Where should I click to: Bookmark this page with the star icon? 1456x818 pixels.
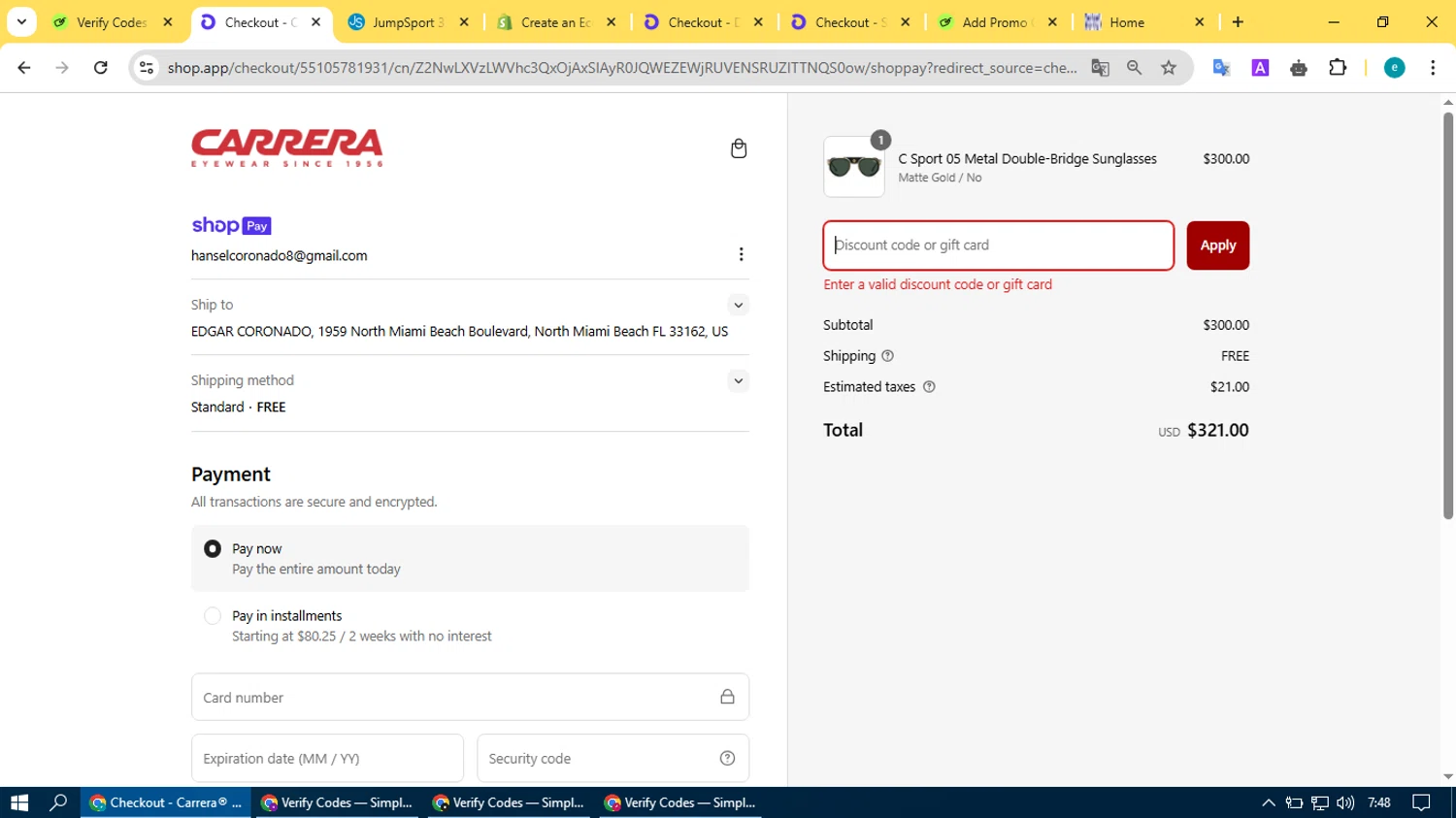tap(1169, 67)
